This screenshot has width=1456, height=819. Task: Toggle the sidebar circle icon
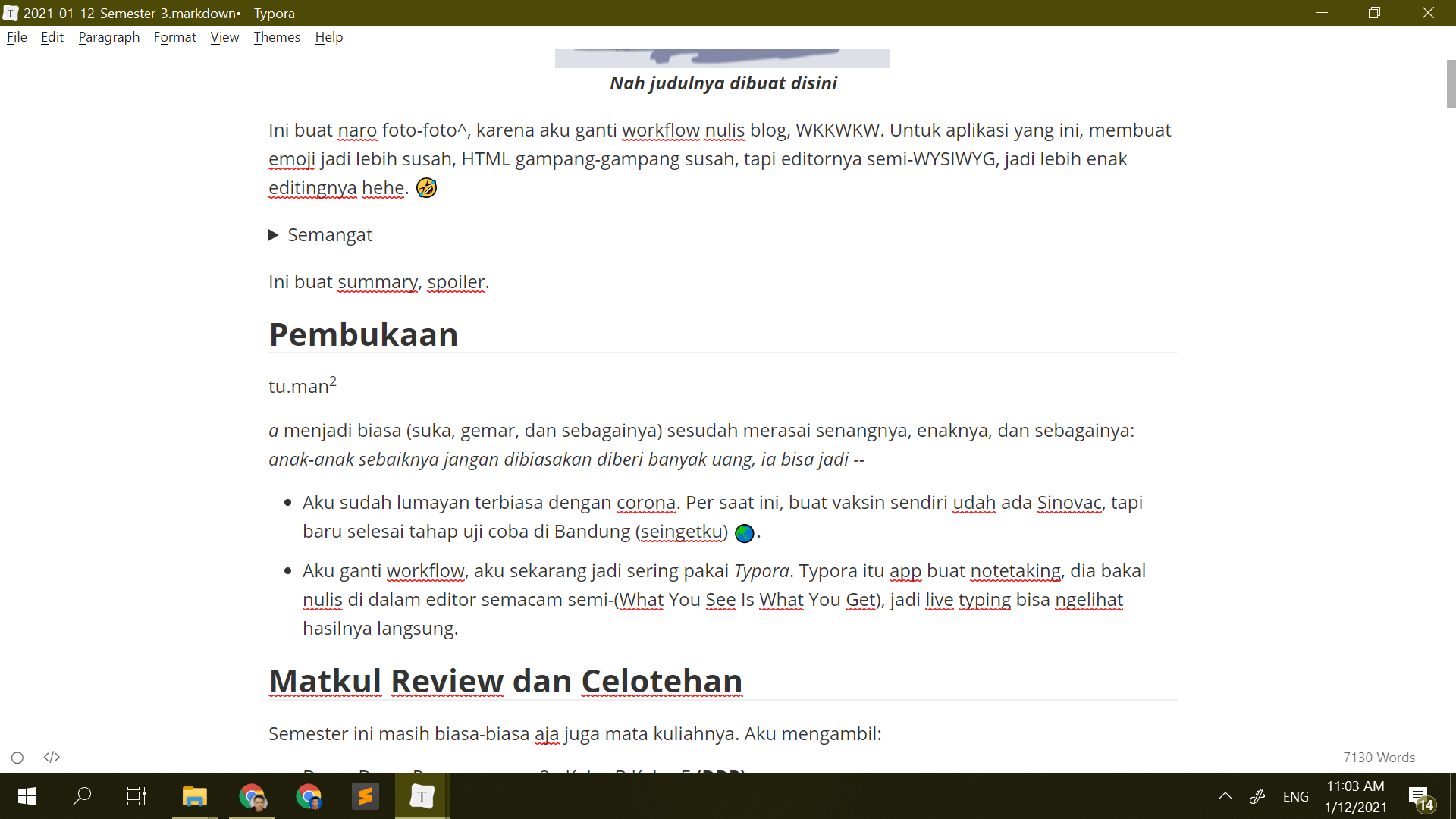point(17,758)
